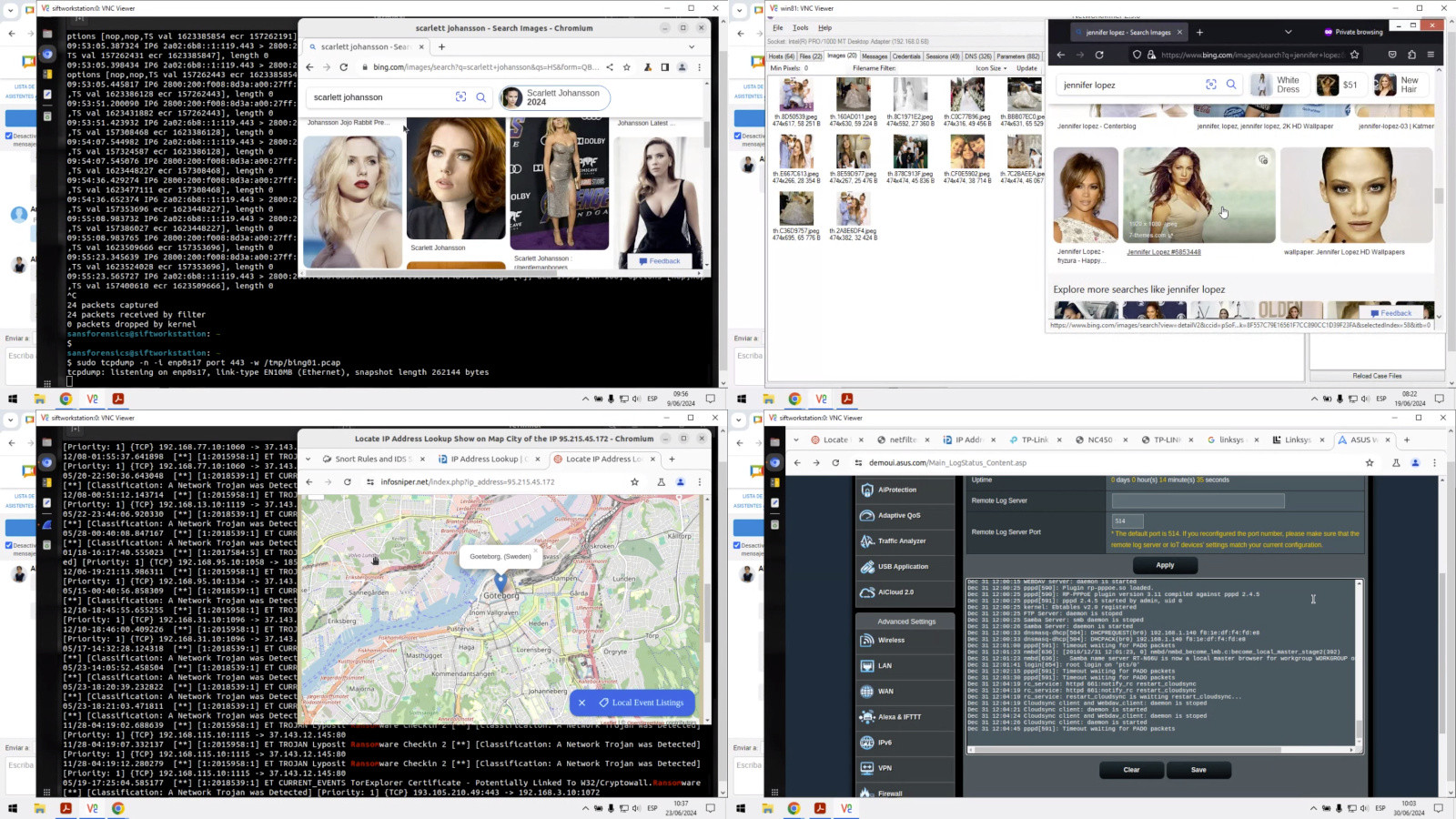Toggle the Desactivar checkbox beside the tcpdump terminal
This screenshot has height=819, width=1456.
[9, 136]
